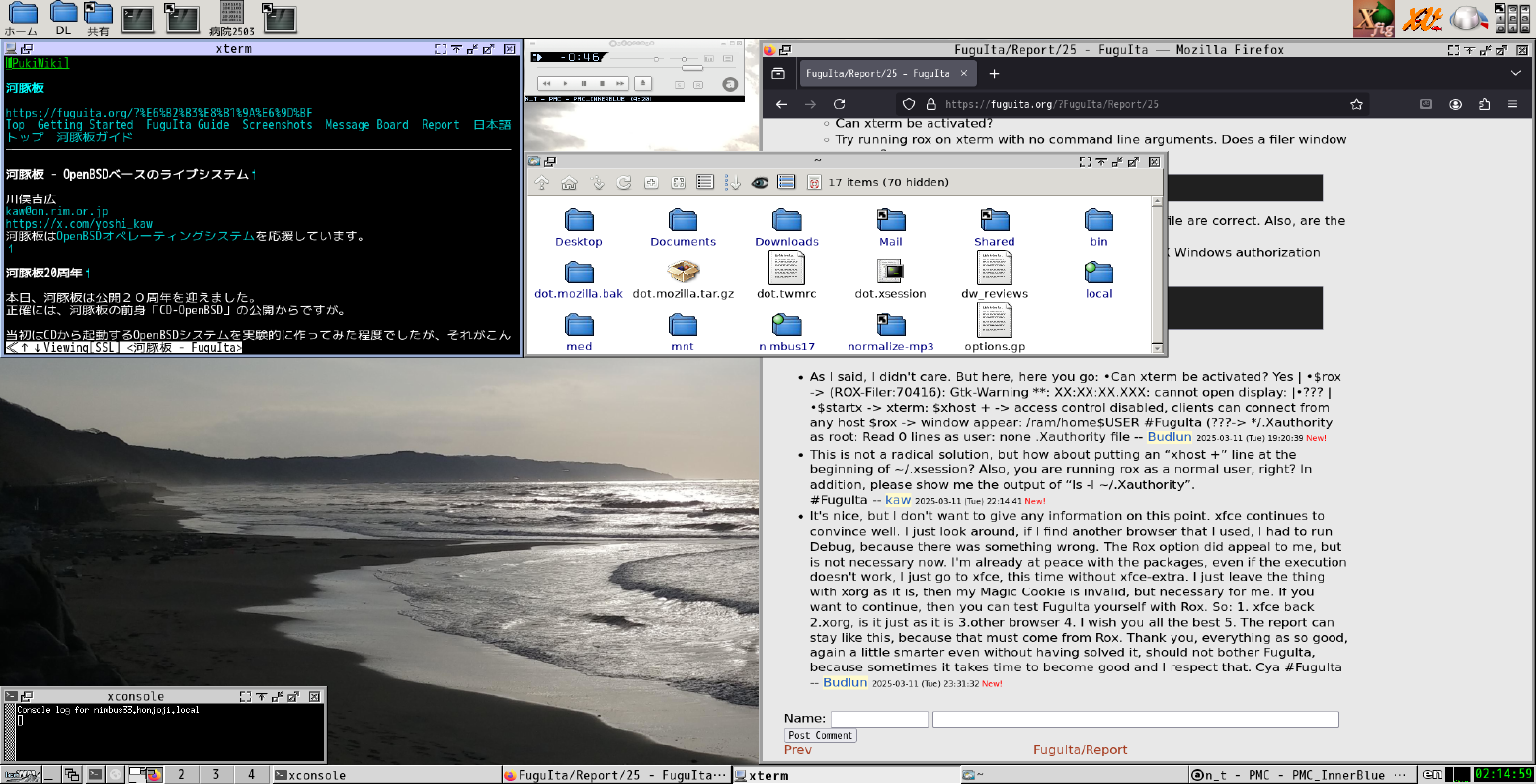
Task: Click the Name input field
Action: coord(878,719)
